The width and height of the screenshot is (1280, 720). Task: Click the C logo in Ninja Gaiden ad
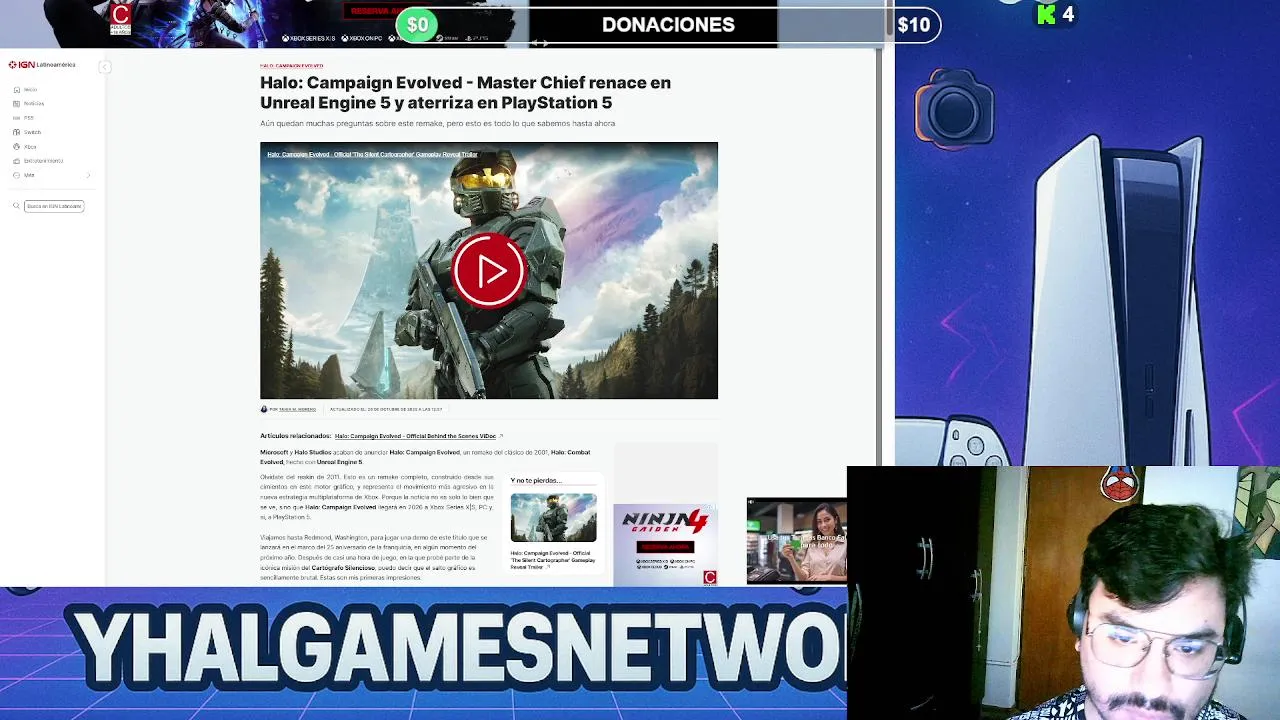[709, 577]
